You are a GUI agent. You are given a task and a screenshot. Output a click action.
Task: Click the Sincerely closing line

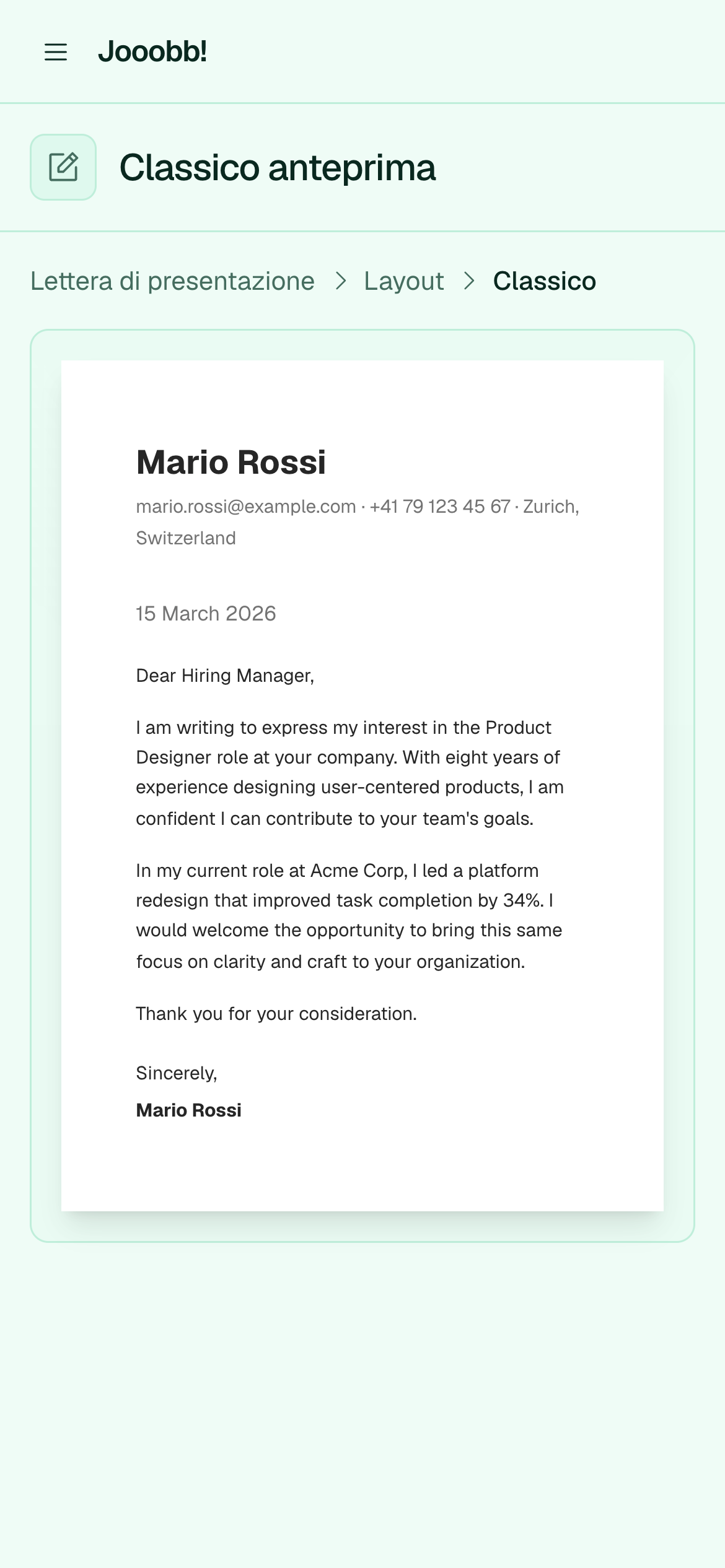(x=177, y=1073)
